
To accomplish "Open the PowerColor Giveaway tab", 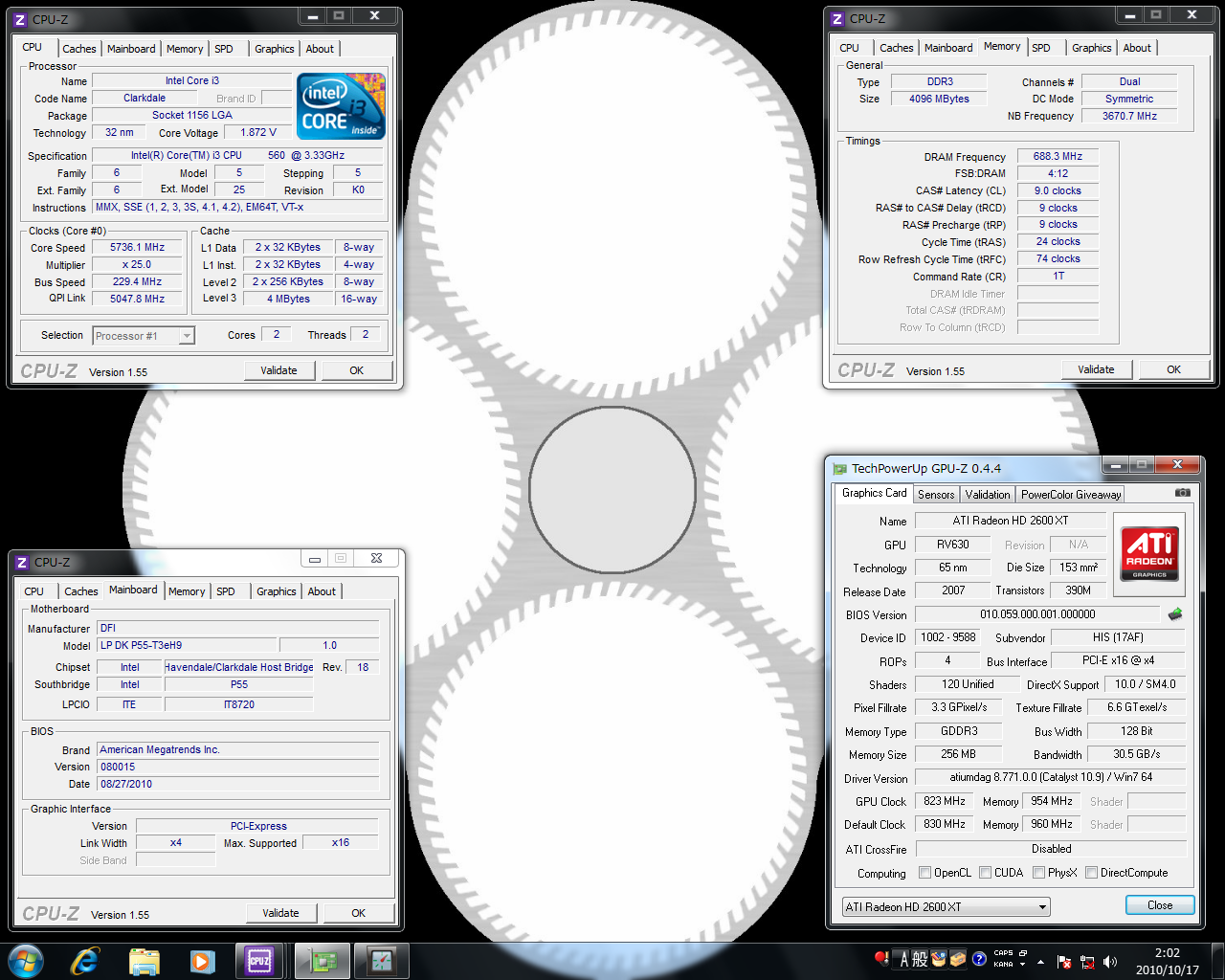I will [x=1070, y=495].
